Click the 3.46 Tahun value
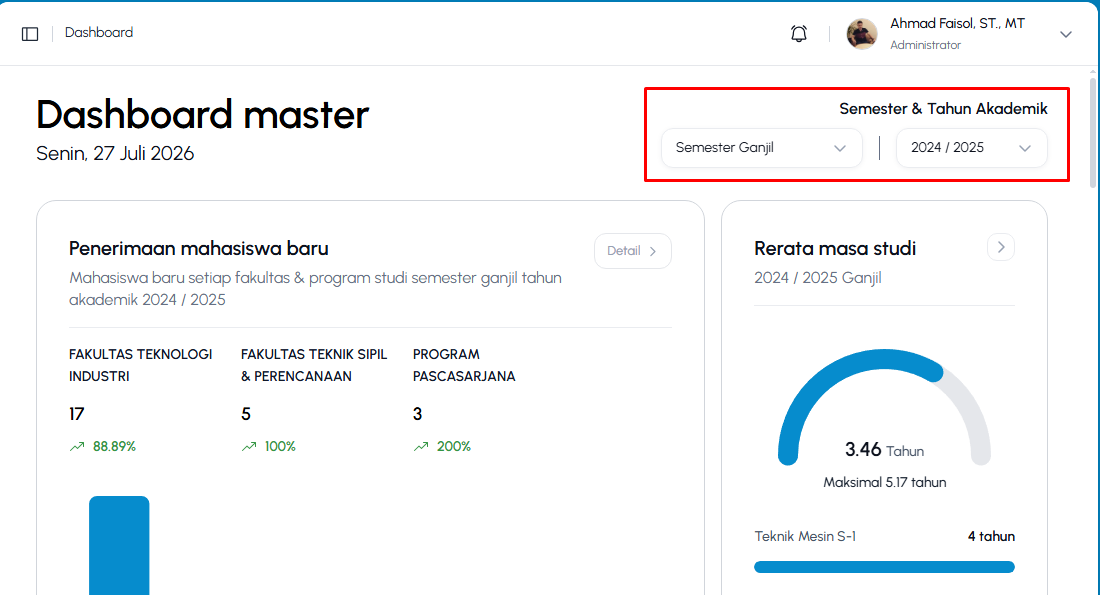 [x=884, y=450]
